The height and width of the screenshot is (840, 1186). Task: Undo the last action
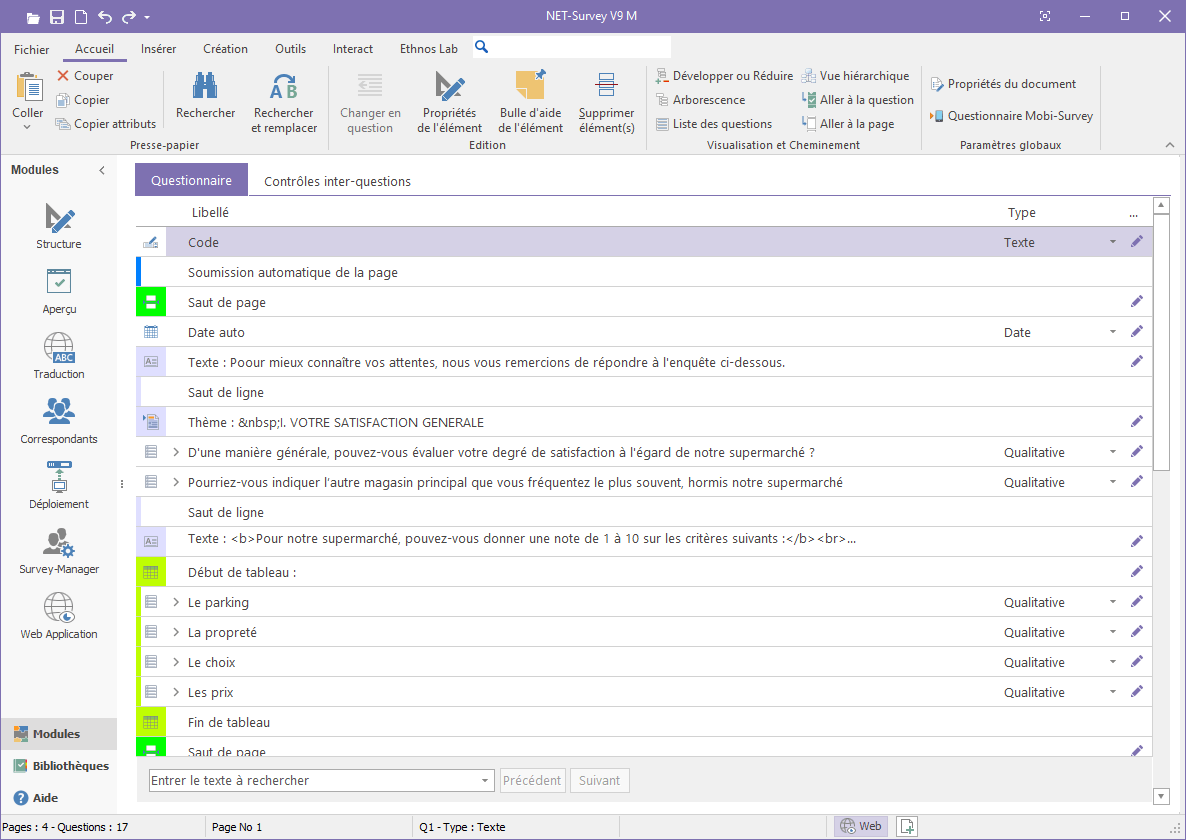[105, 17]
